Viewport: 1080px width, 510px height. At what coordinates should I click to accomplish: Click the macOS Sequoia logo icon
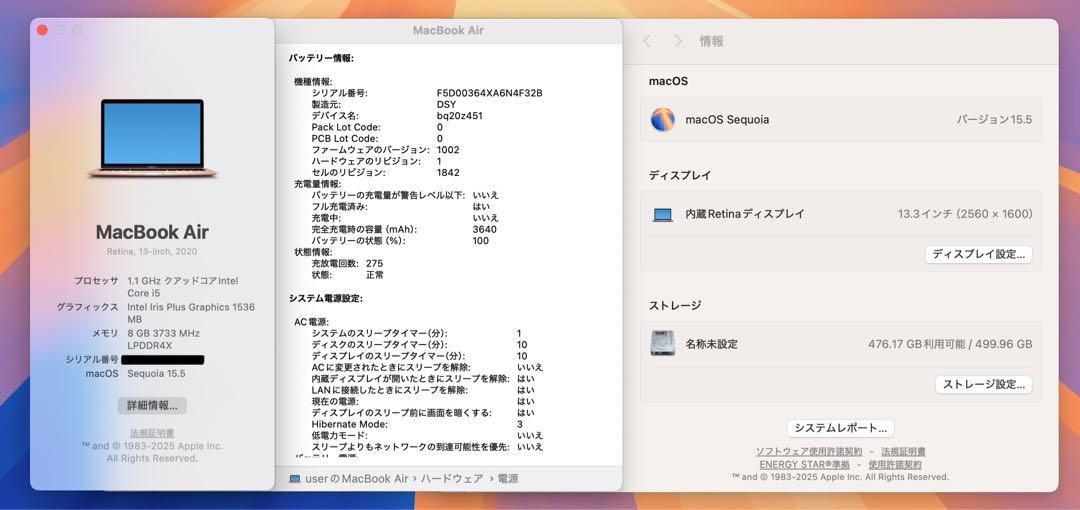[x=663, y=119]
